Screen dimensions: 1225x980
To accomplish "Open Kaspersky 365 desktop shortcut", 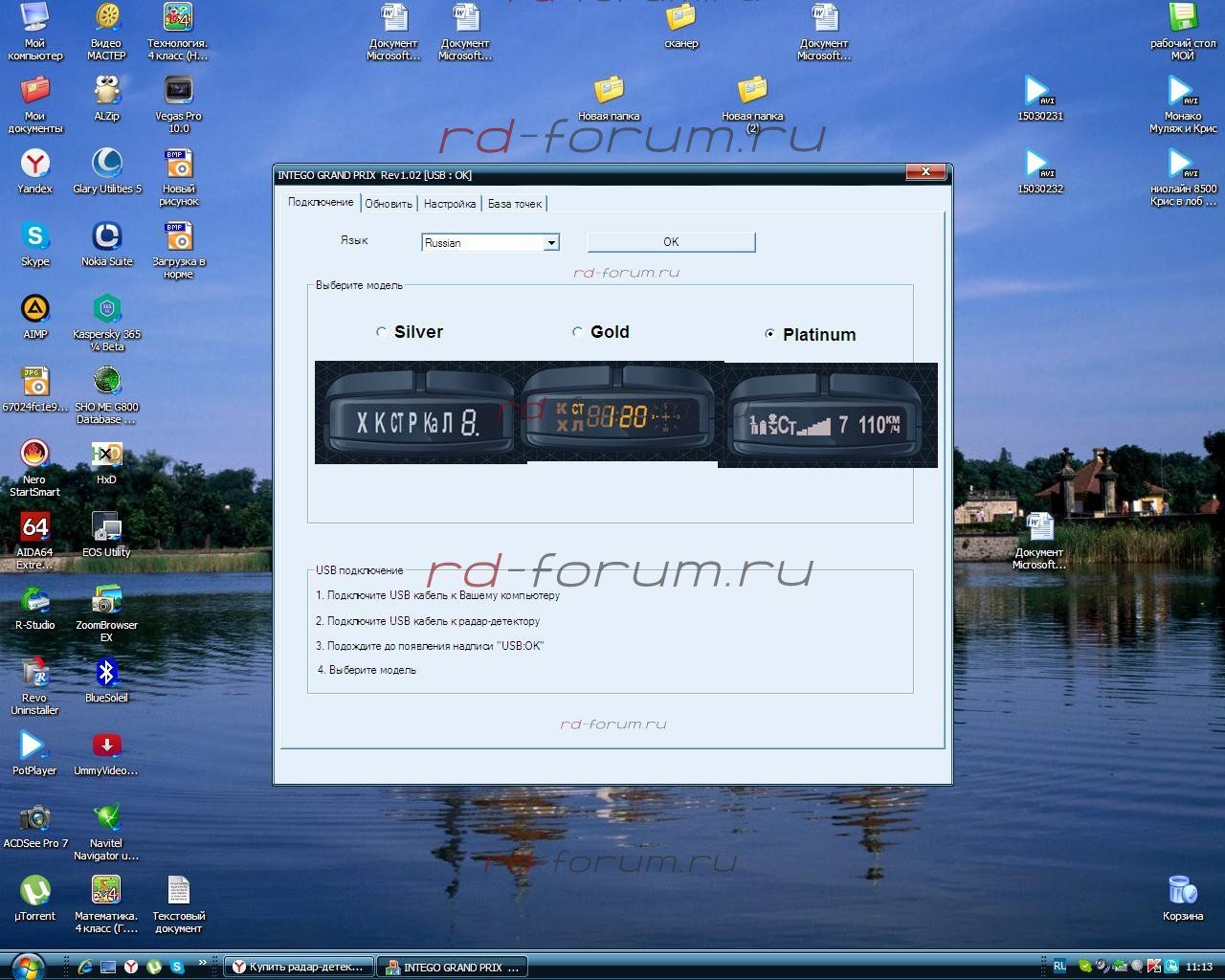I will [x=107, y=310].
